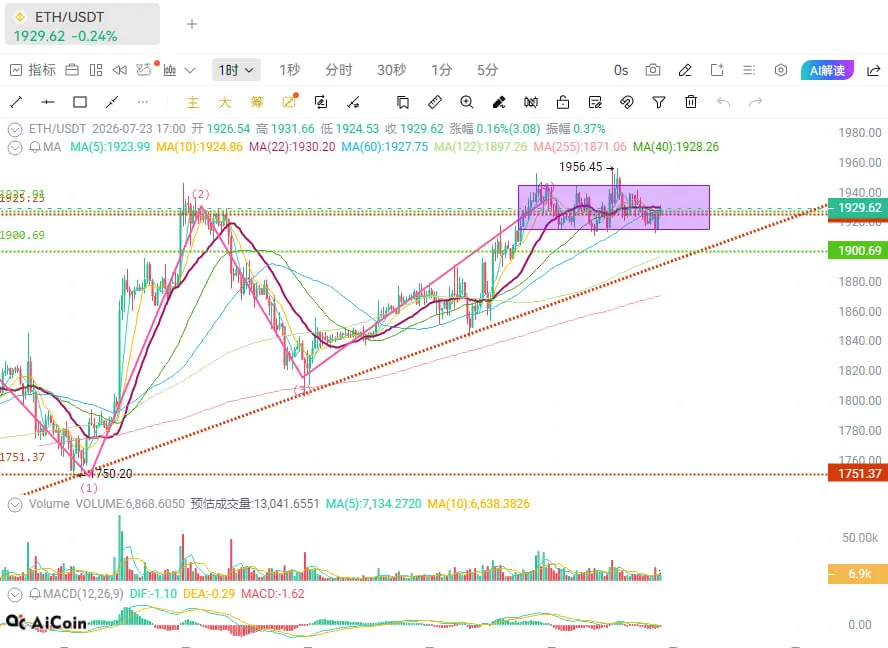Image resolution: width=888 pixels, height=648 pixels.
Task: Toggle the magnet snap tool
Action: [626, 103]
